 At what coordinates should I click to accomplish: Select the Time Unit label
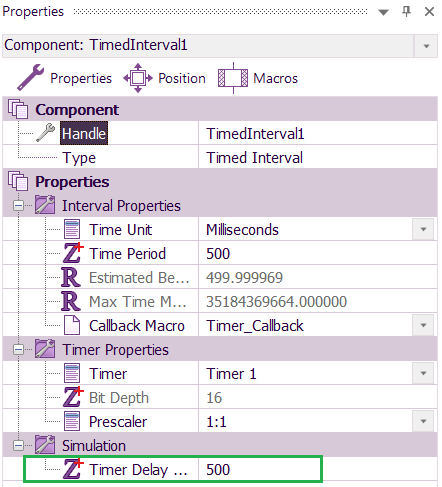(120, 229)
